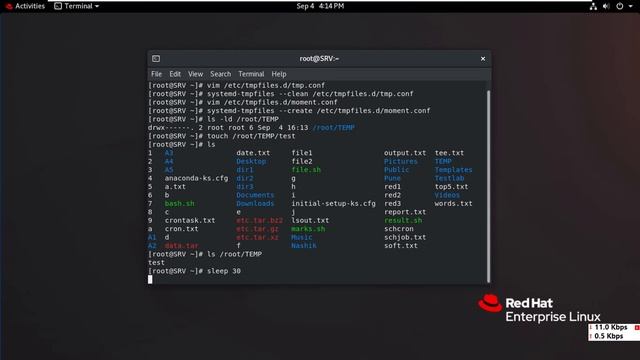This screenshot has height=360, width=640.
Task: Click the terminal window icon in title bar
Action: tap(156, 59)
